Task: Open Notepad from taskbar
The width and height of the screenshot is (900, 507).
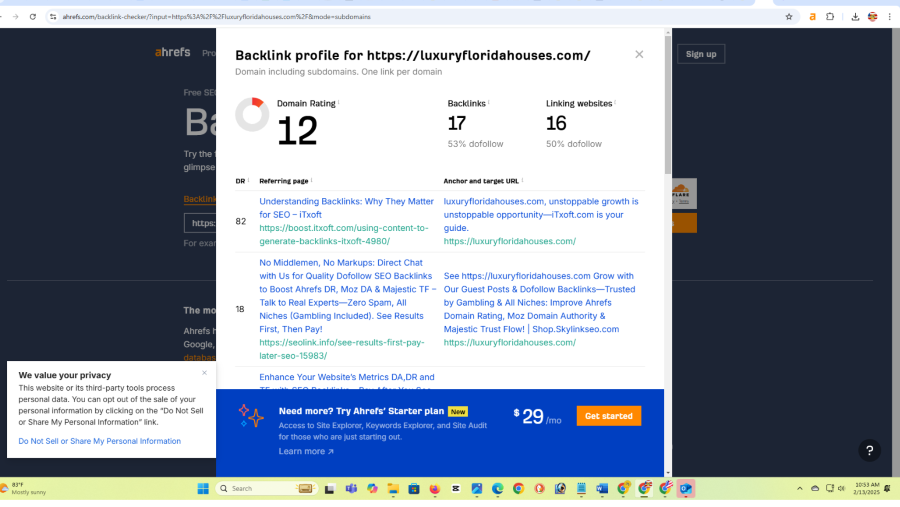Action: click(581, 489)
